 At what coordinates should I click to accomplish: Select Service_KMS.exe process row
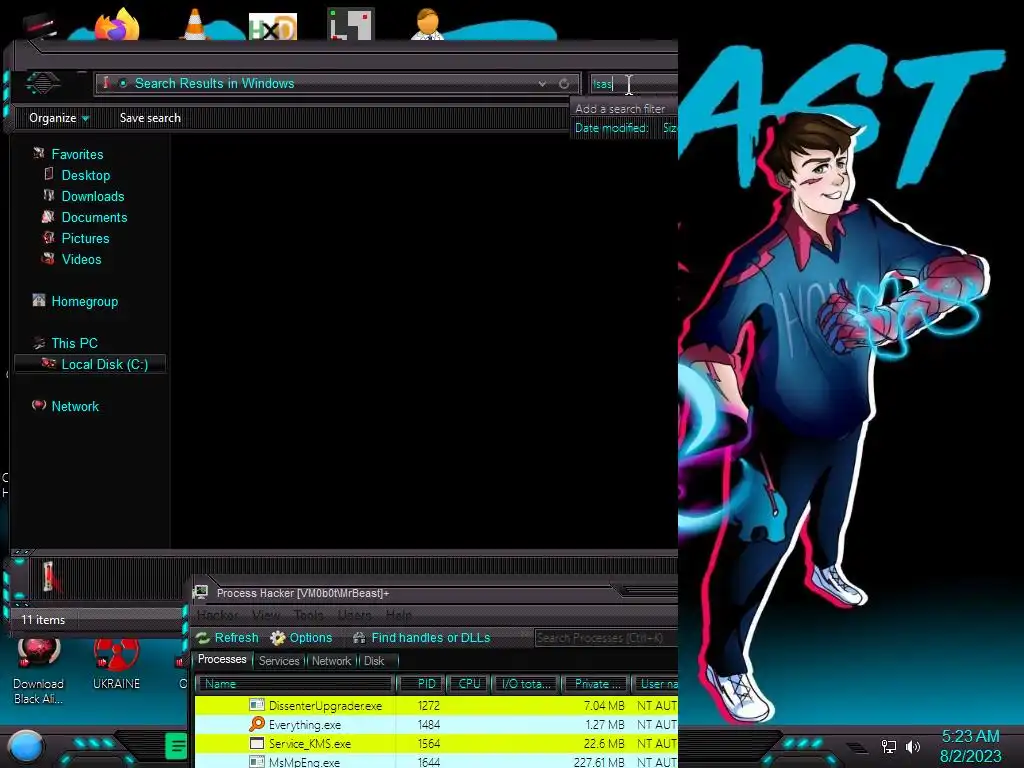(x=436, y=743)
